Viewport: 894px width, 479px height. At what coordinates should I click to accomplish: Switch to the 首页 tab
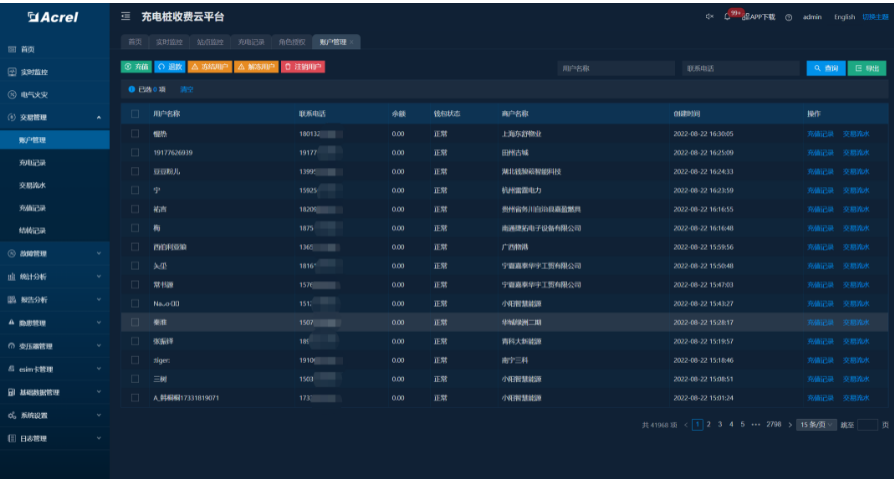click(135, 42)
